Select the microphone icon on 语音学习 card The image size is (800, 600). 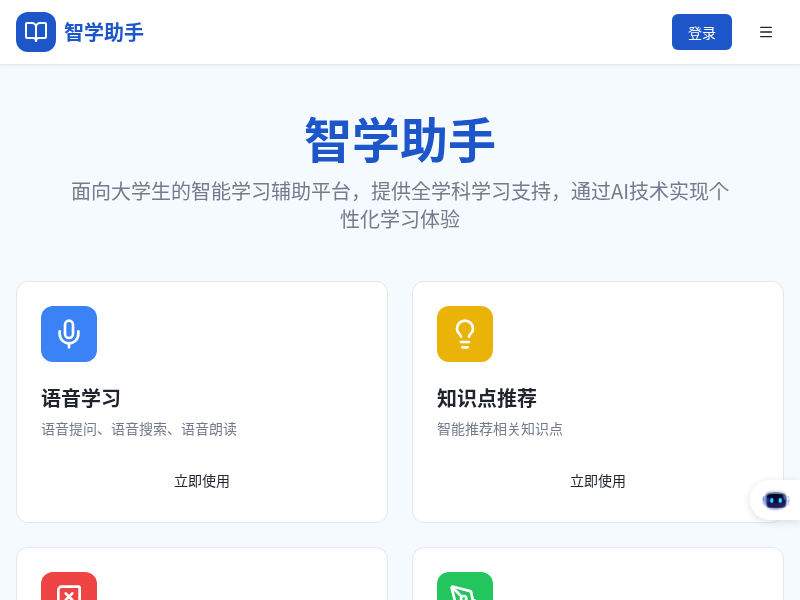click(68, 334)
